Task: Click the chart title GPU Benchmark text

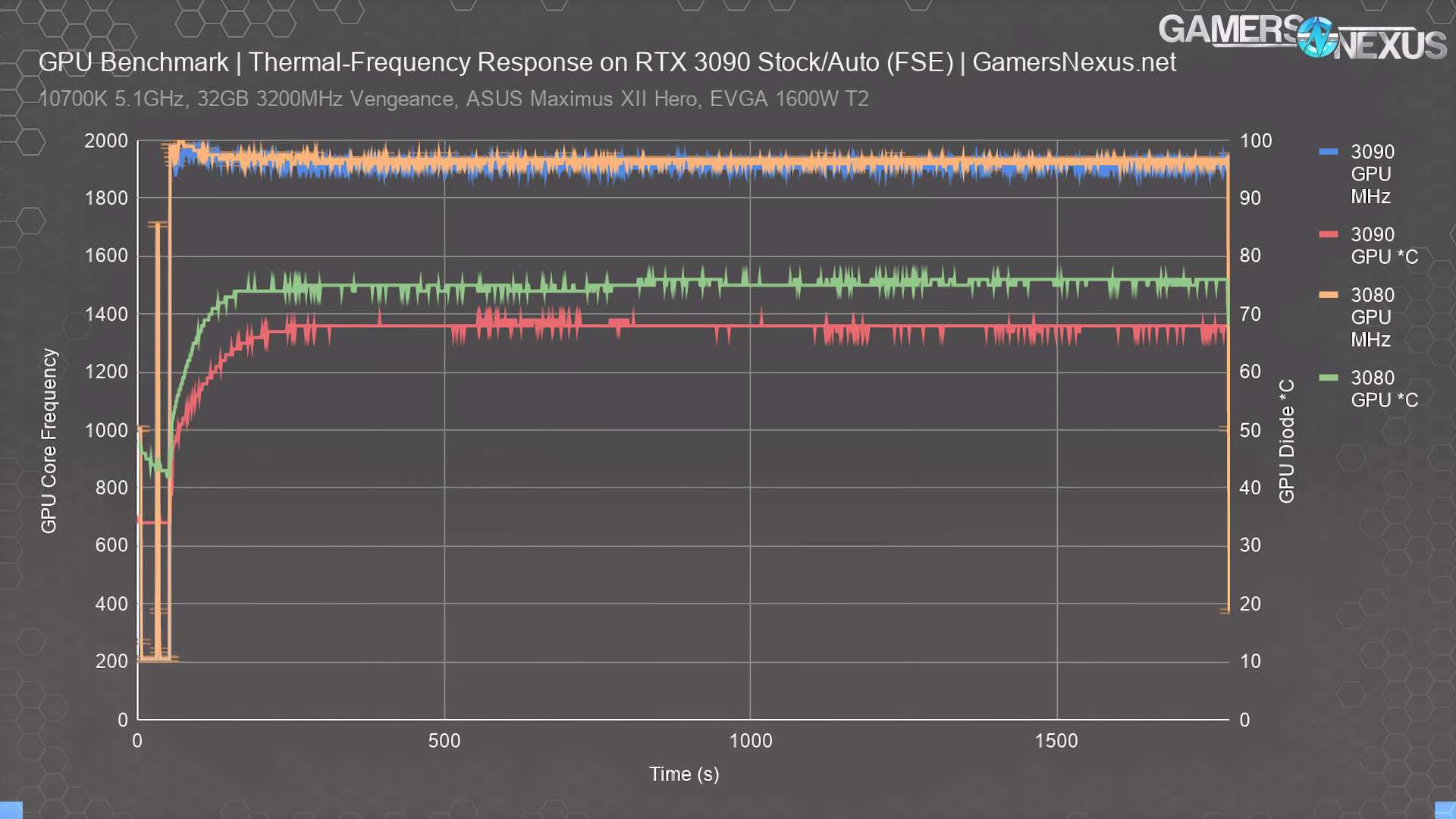Action: tap(133, 62)
